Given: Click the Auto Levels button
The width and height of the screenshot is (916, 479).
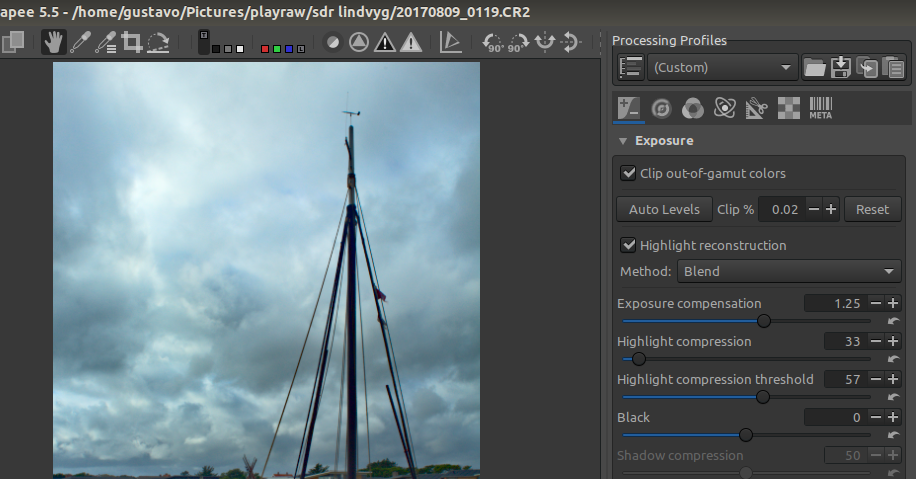Looking at the screenshot, I should coord(664,209).
